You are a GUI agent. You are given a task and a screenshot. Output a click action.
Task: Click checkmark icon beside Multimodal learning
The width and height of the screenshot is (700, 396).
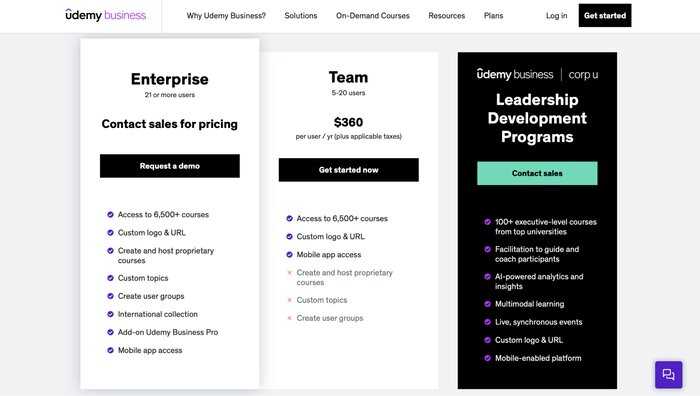[488, 304]
